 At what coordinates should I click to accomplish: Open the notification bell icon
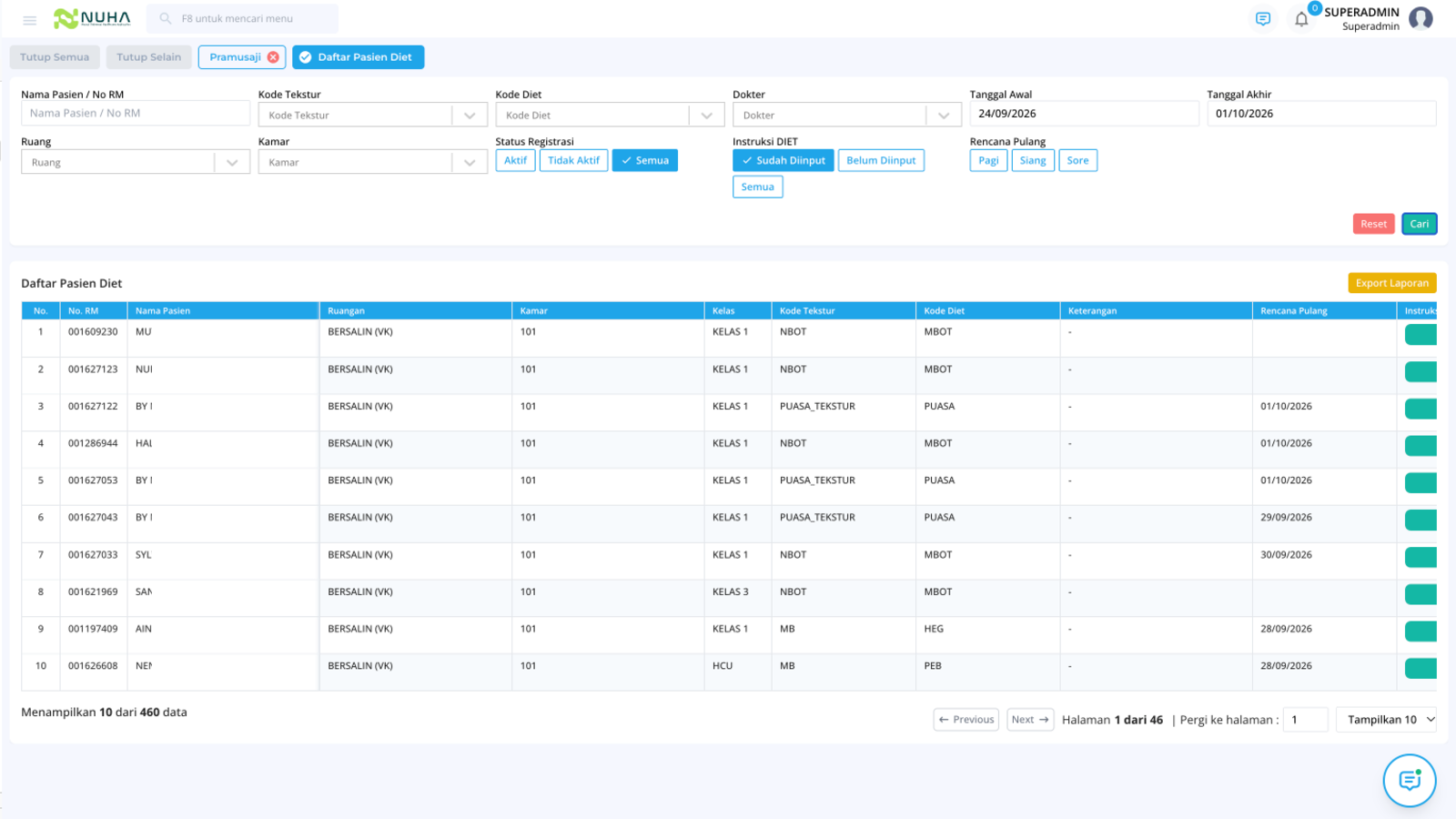[1301, 19]
